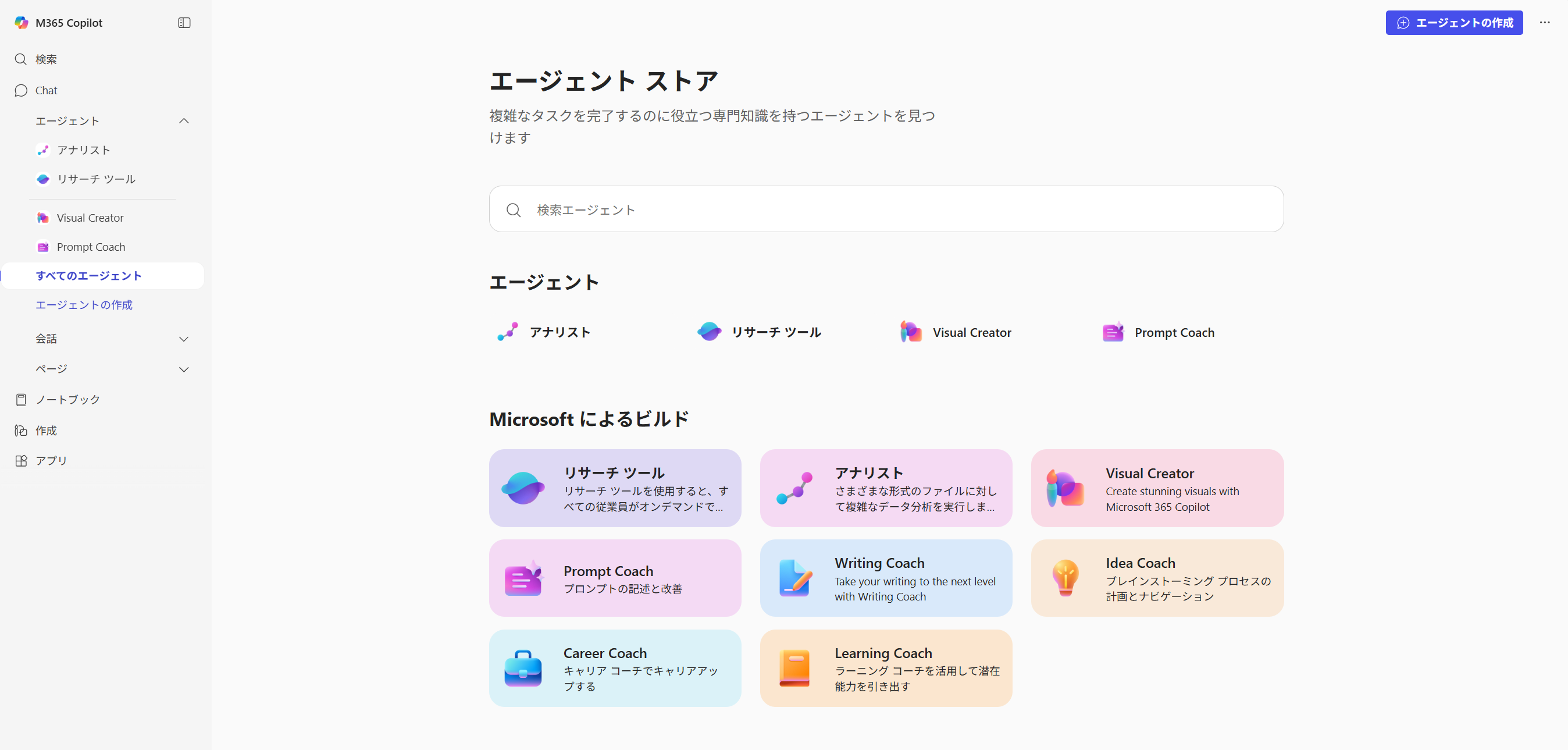
Task: Open Prompt Coach label in the sidebar list
Action: click(91, 247)
